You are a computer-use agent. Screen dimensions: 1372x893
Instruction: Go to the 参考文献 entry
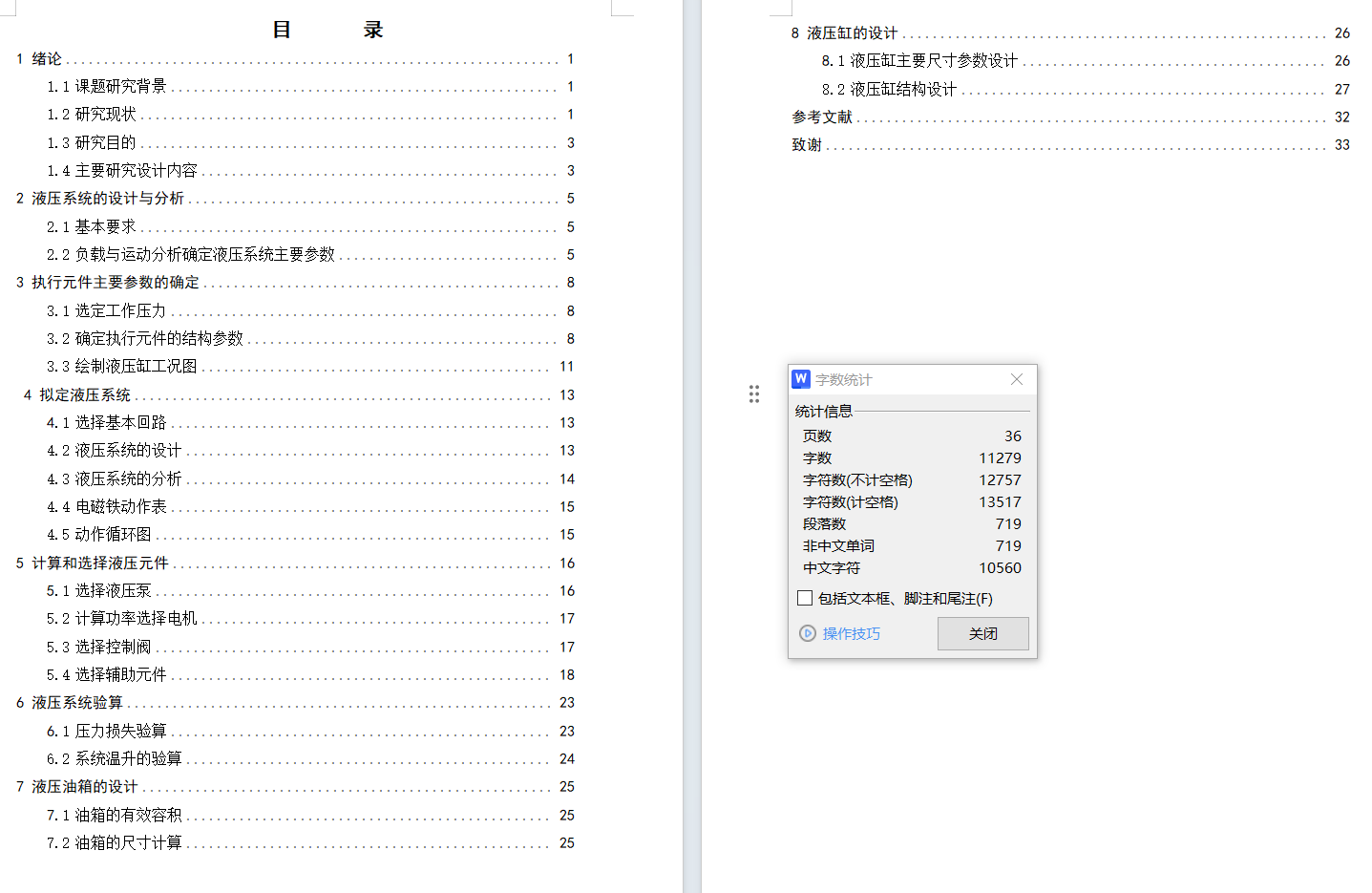click(1070, 117)
